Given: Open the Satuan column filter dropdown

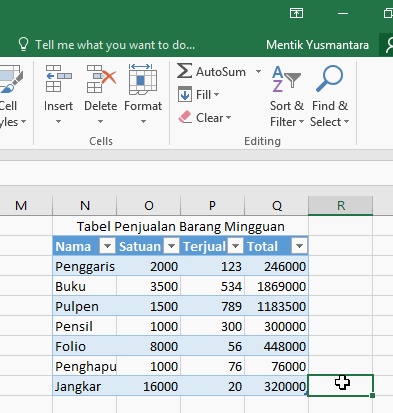Looking at the screenshot, I should point(171,246).
